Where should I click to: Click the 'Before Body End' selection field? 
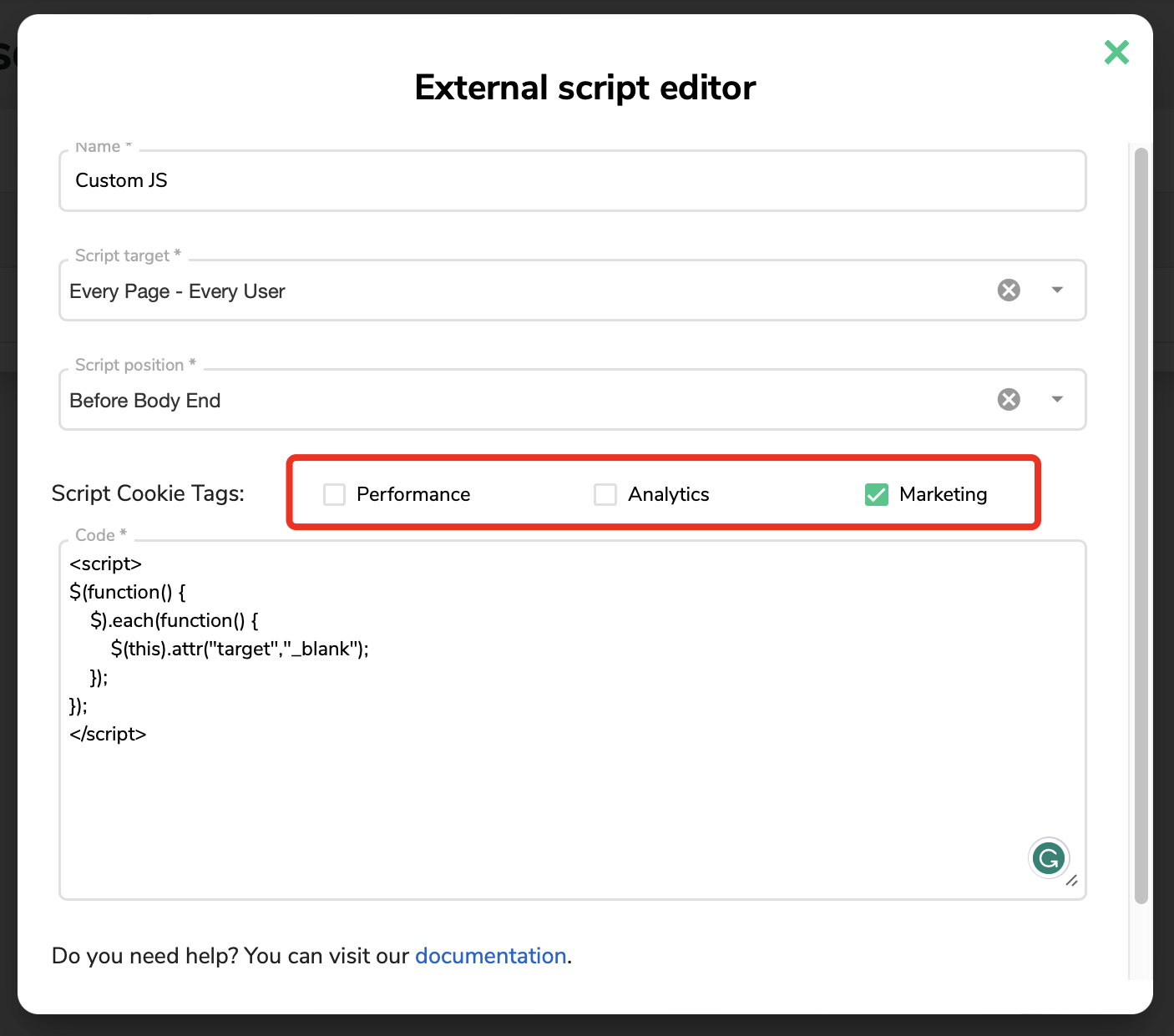pos(501,401)
